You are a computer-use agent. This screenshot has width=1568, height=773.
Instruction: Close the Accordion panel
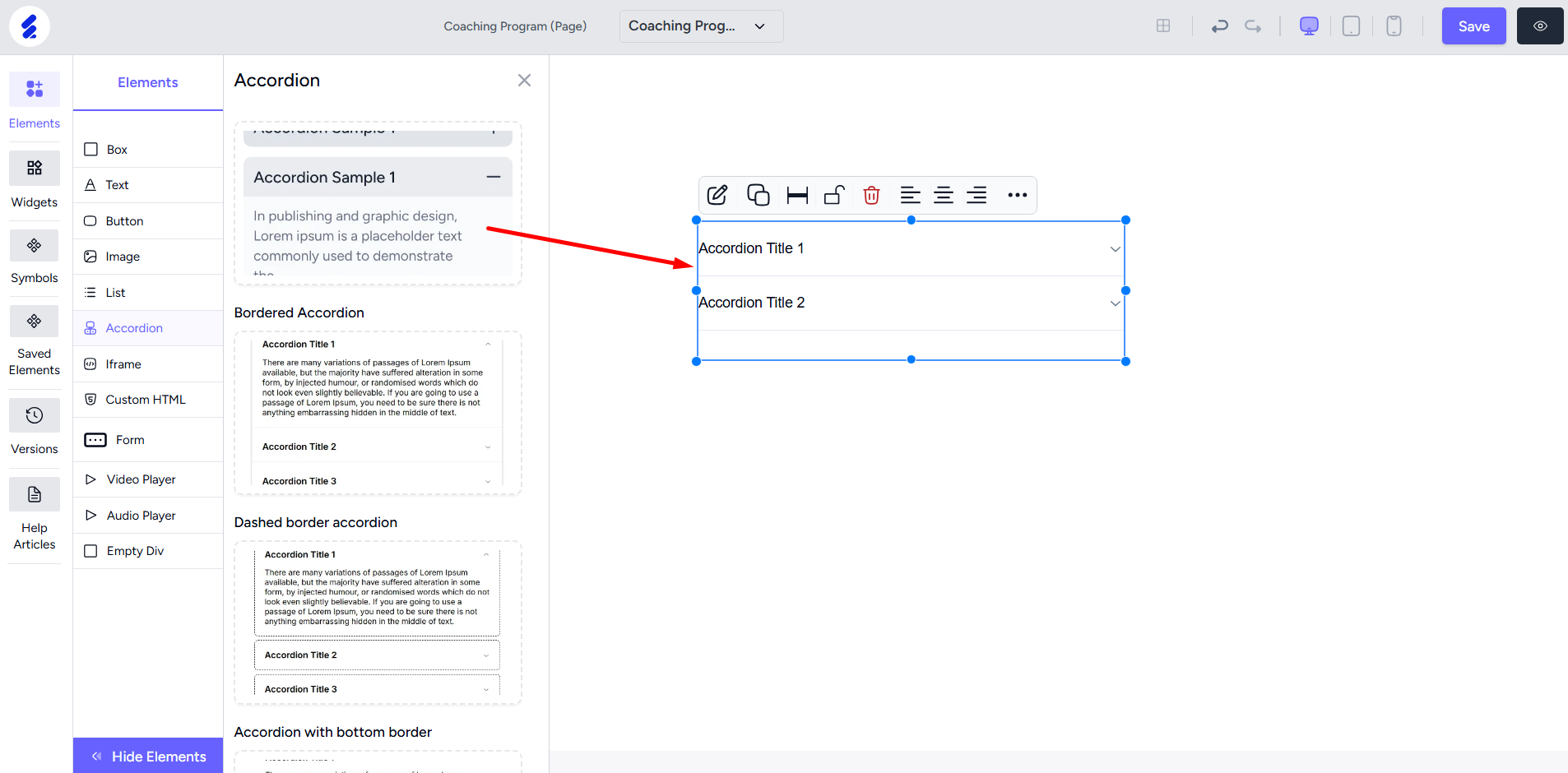coord(524,81)
